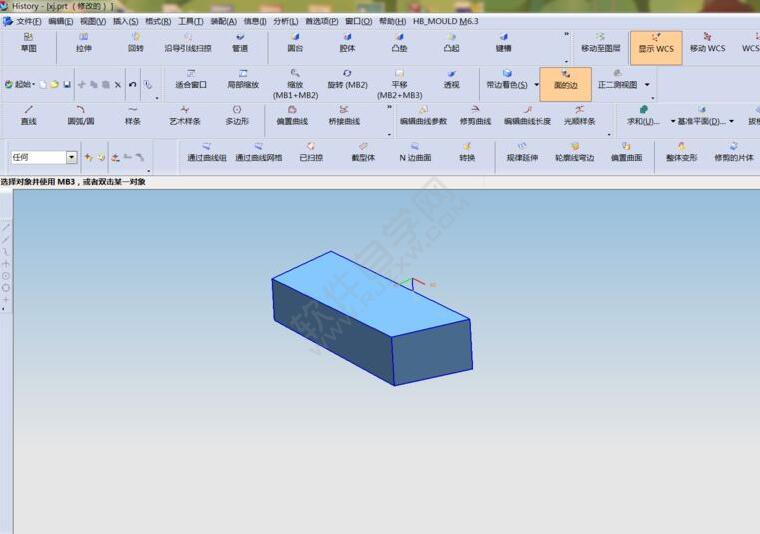Open 编辑曲线长度 curve length tool
The width and height of the screenshot is (760, 534).
pyautogui.click(x=527, y=115)
